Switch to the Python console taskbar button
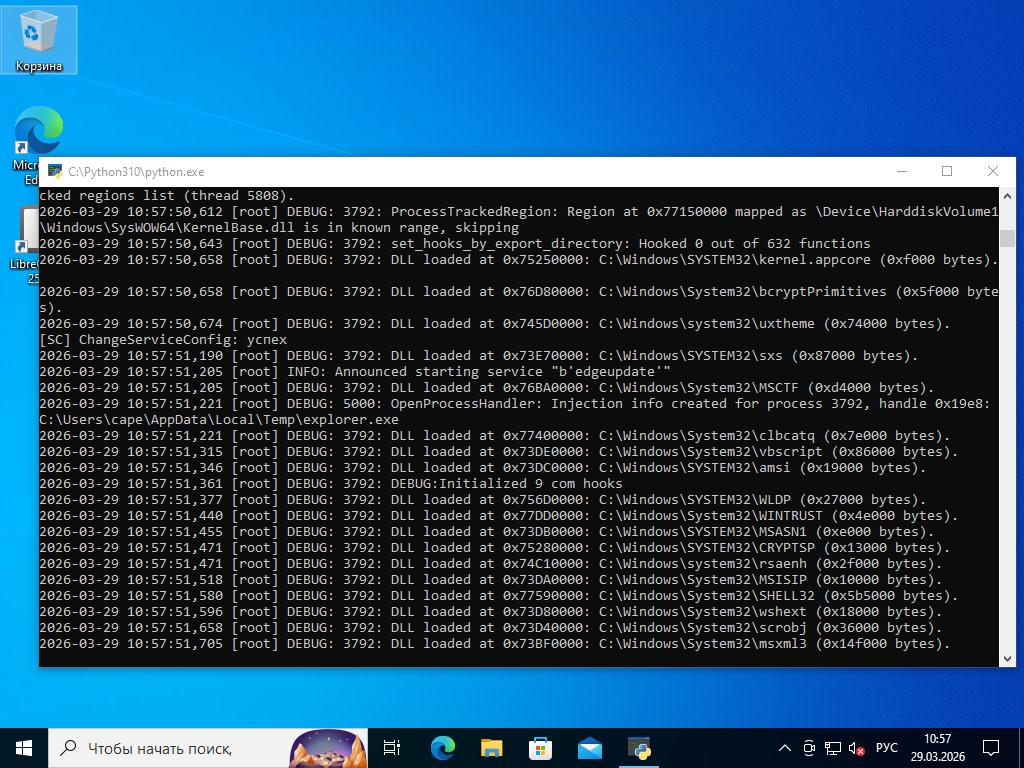 click(639, 747)
